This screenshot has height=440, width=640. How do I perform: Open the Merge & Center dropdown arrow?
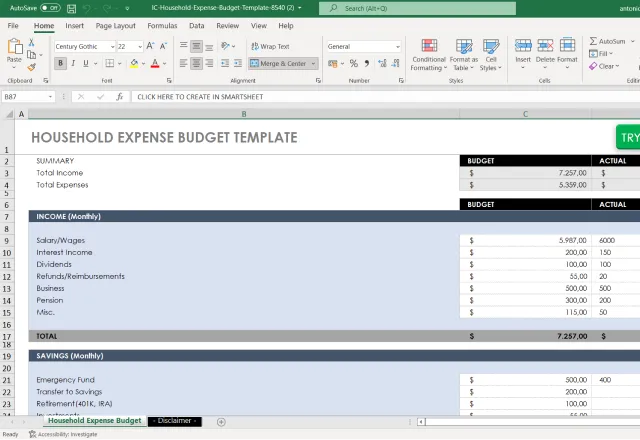coord(313,64)
